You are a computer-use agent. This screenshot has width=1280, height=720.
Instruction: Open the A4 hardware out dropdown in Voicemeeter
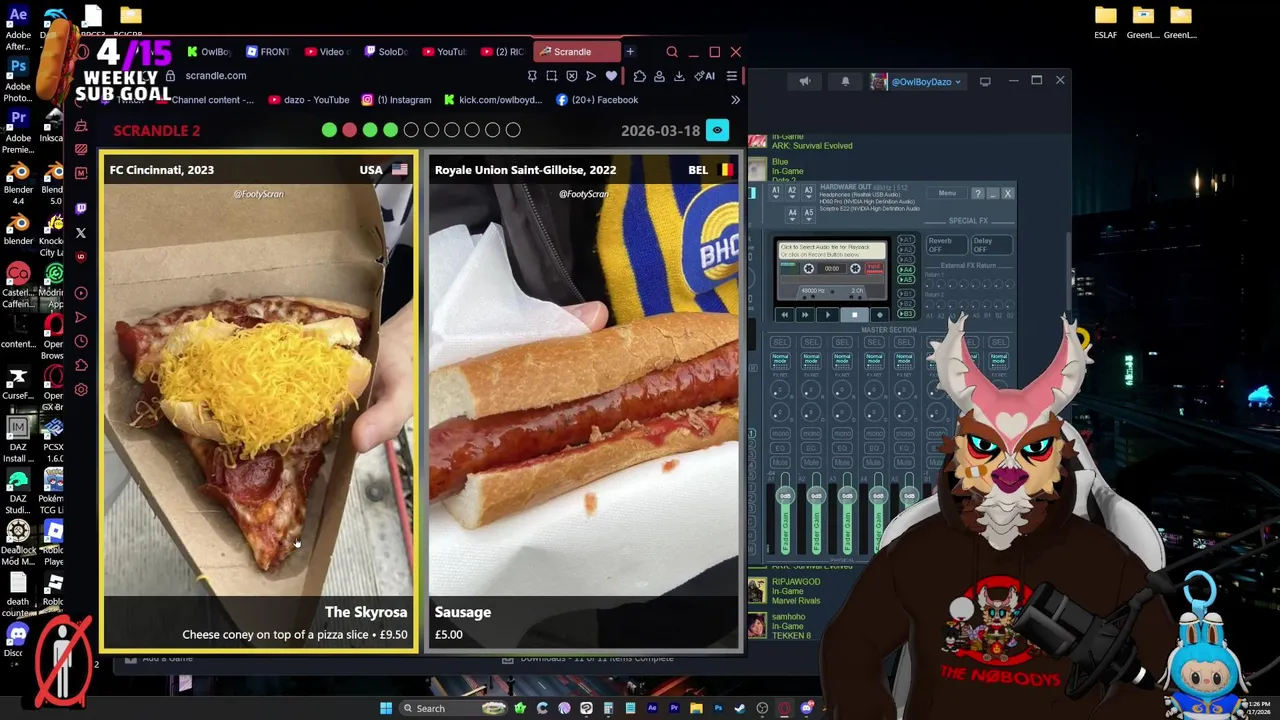(793, 215)
